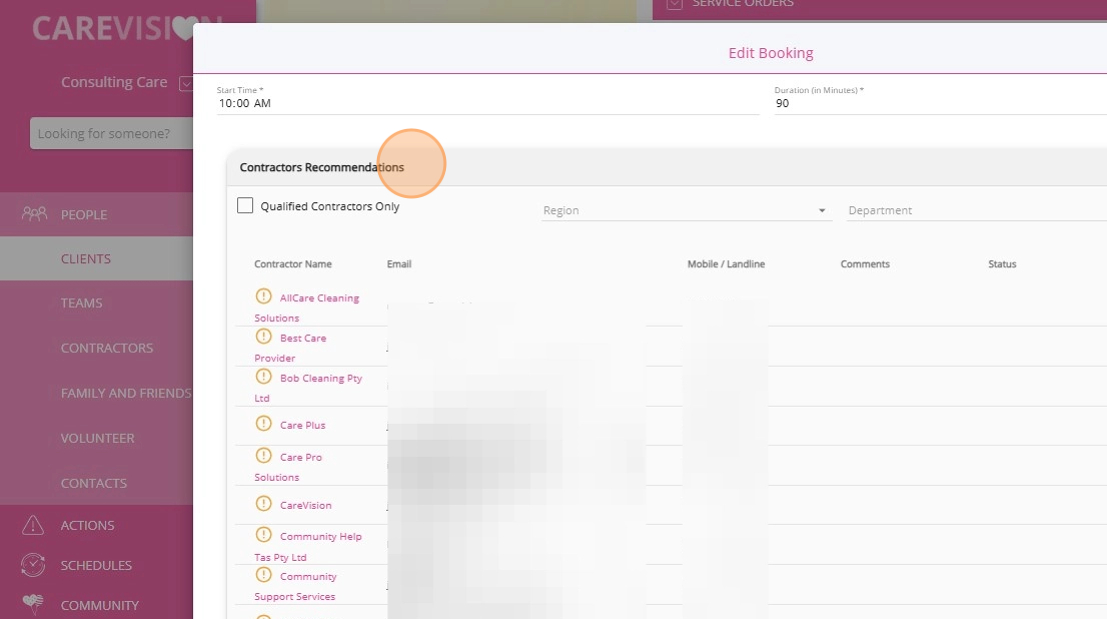The image size is (1107, 619).
Task: Click the Start Time field
Action: pyautogui.click(x=487, y=103)
